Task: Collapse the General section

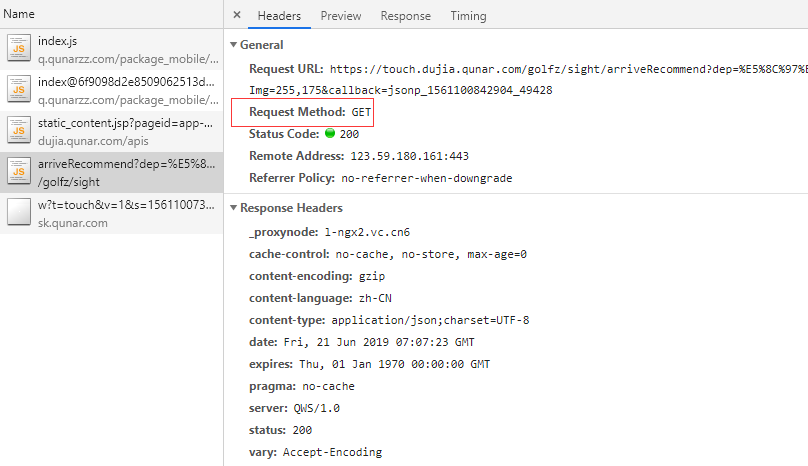Action: (234, 45)
